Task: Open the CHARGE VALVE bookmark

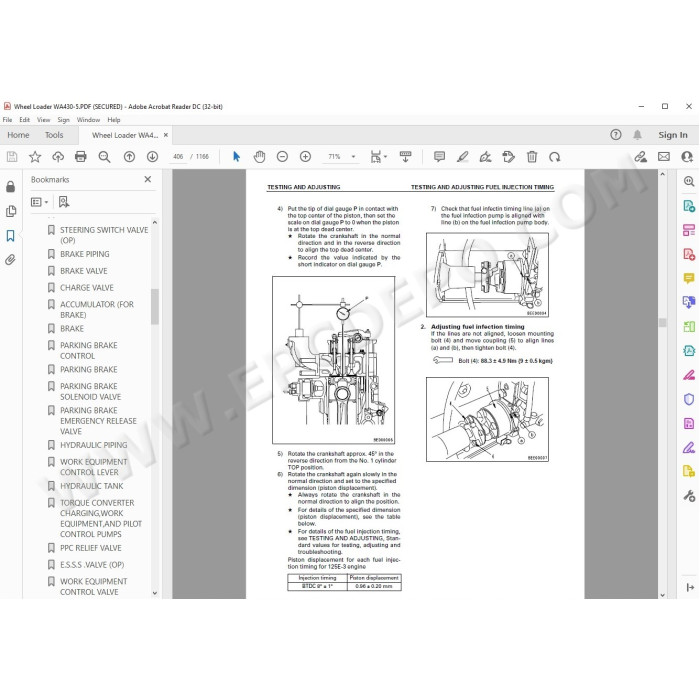Action: (87, 288)
